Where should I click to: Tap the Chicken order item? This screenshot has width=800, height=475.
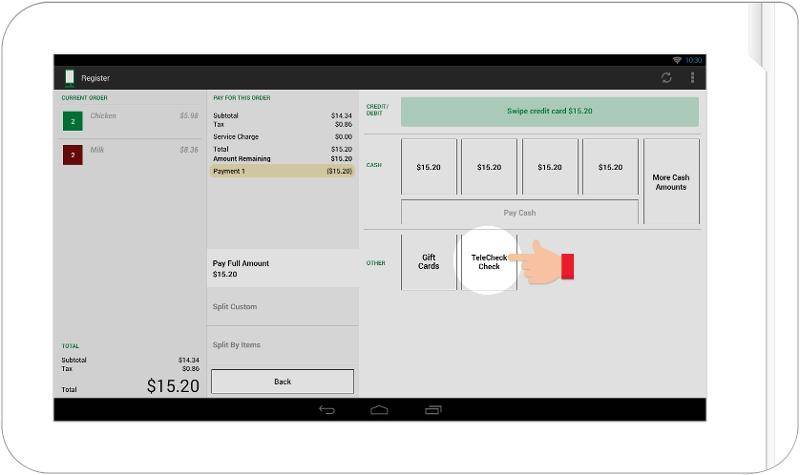point(131,121)
